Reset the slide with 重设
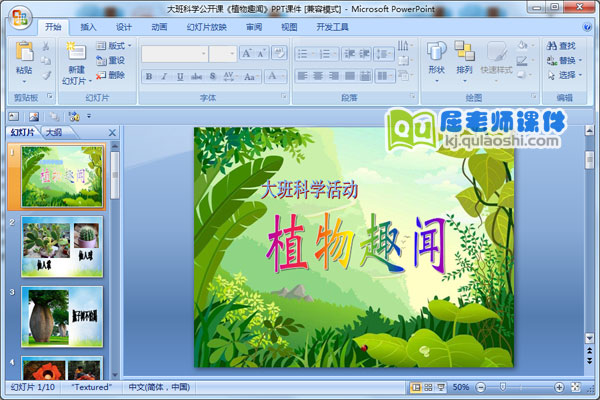The width and height of the screenshot is (600, 400). pos(110,60)
